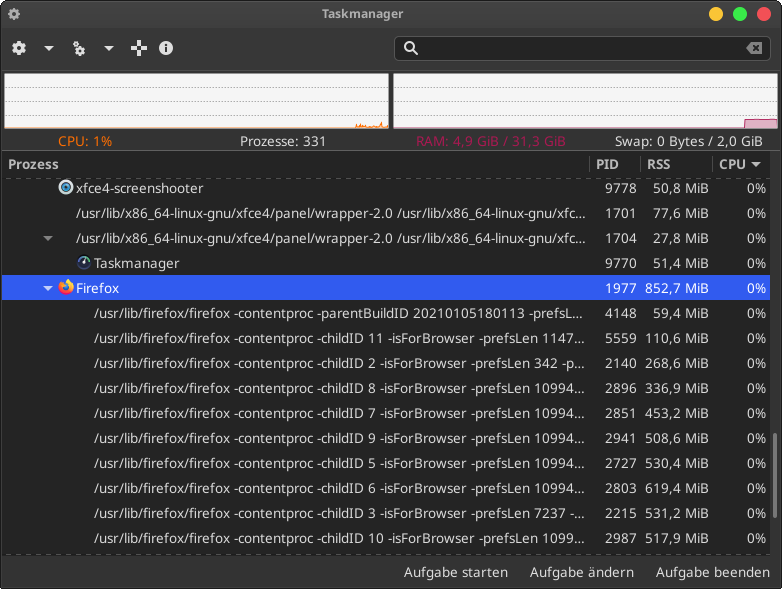Click the Aufgabe starten button
This screenshot has width=782, height=589.
pyautogui.click(x=456, y=572)
